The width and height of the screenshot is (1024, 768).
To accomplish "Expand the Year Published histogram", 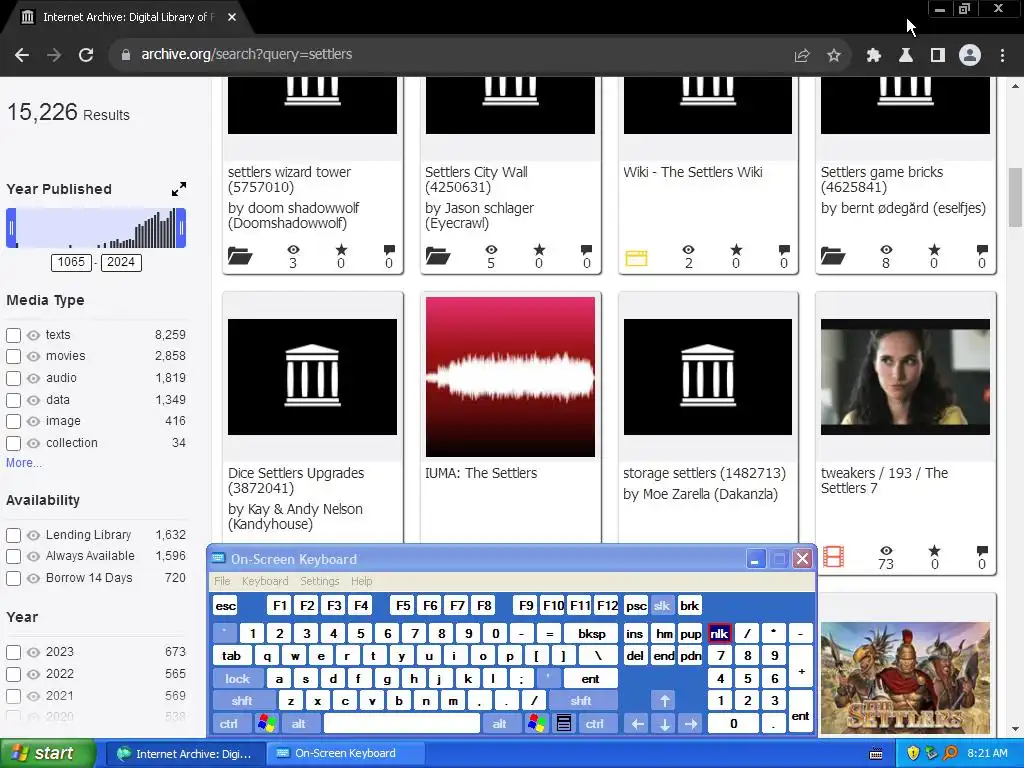I will pyautogui.click(x=179, y=189).
